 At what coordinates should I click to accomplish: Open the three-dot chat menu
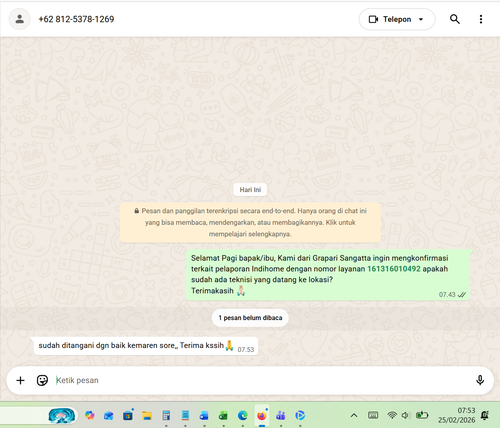[481, 19]
